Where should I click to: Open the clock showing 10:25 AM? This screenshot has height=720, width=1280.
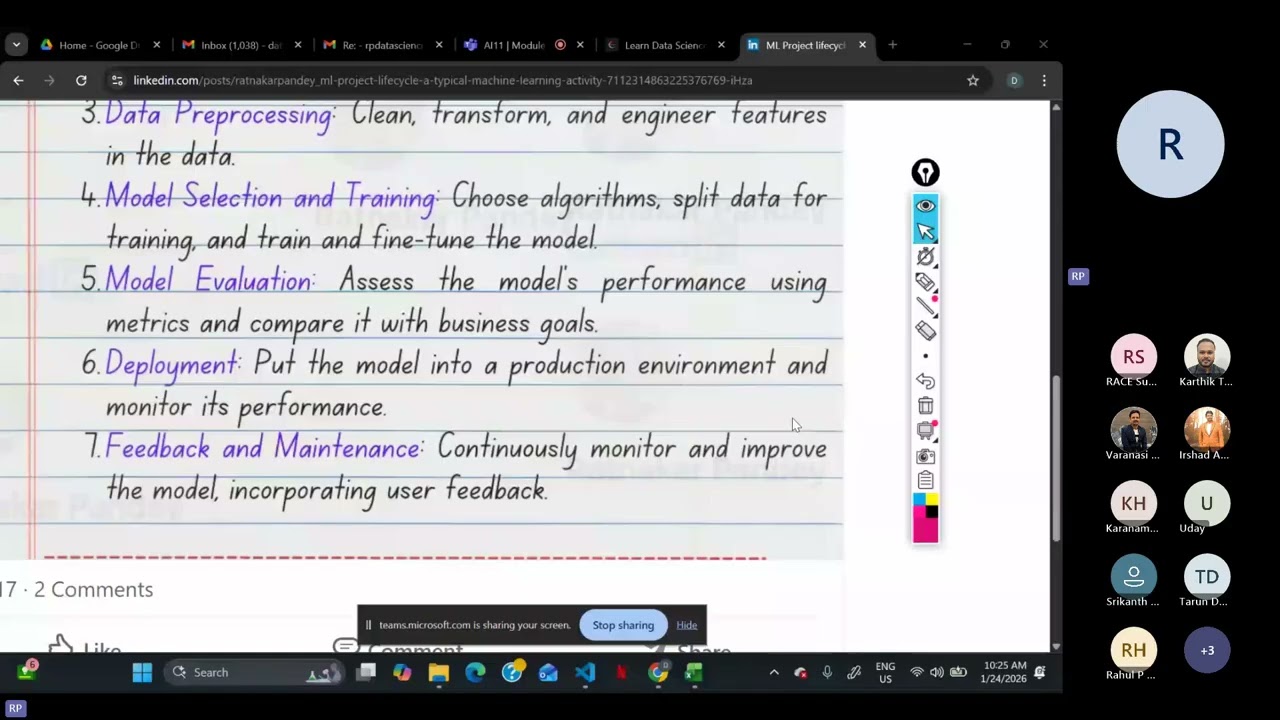[1005, 672]
